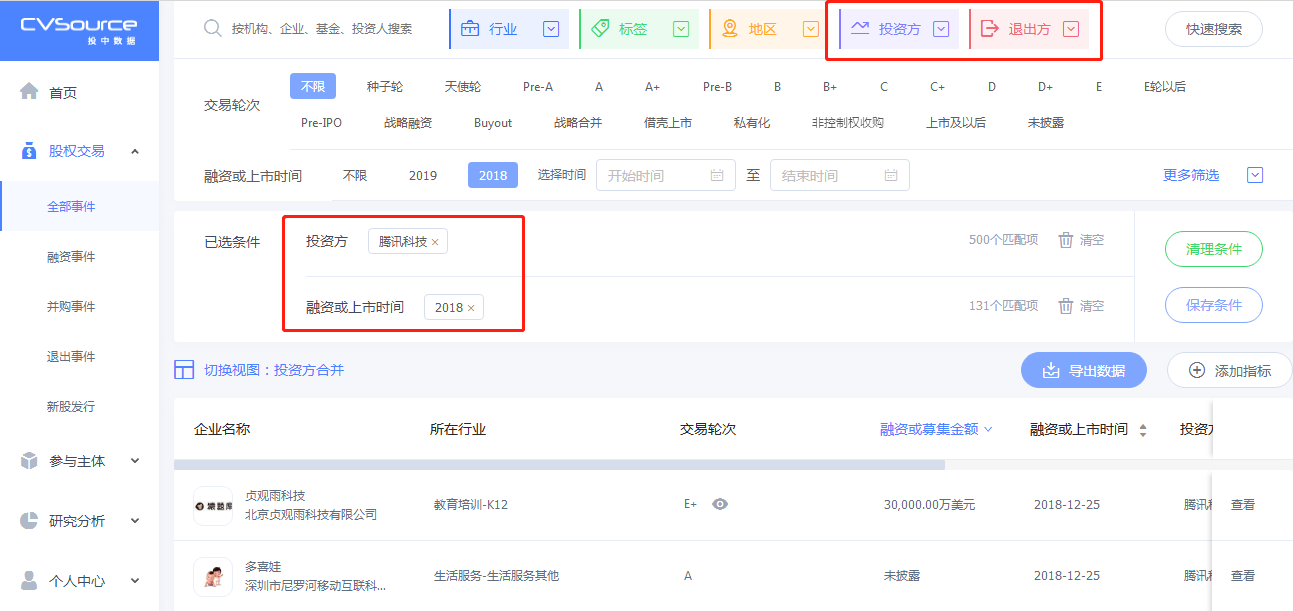Click the CVSource logo

(79, 29)
